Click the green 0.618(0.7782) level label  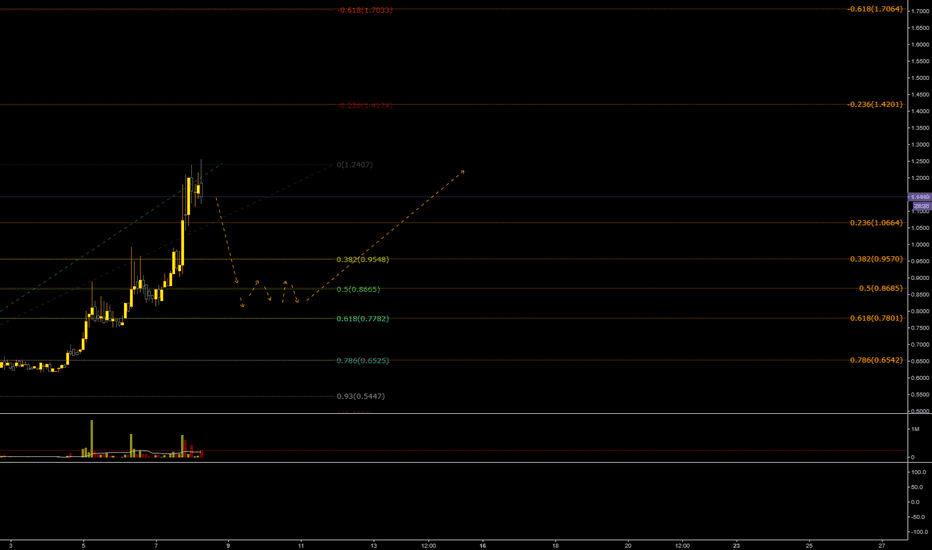point(363,319)
